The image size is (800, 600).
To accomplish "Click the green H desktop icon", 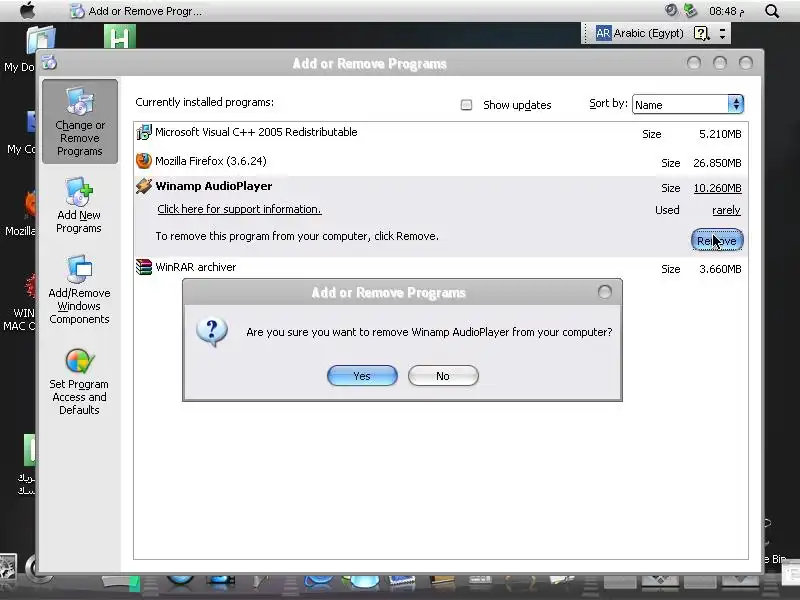I will [120, 37].
